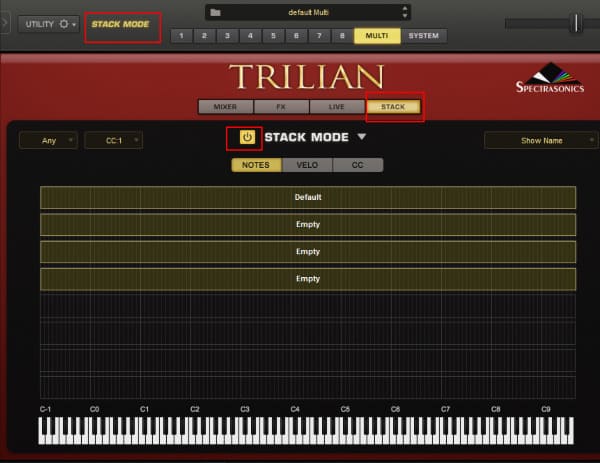Open the Any channel dropdown

49,140
